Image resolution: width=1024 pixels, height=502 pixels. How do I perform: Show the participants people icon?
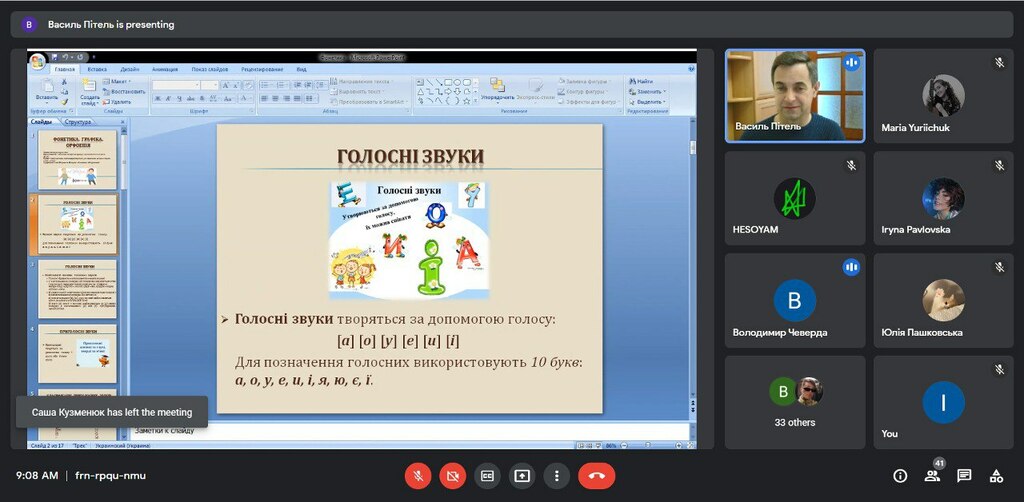click(932, 476)
